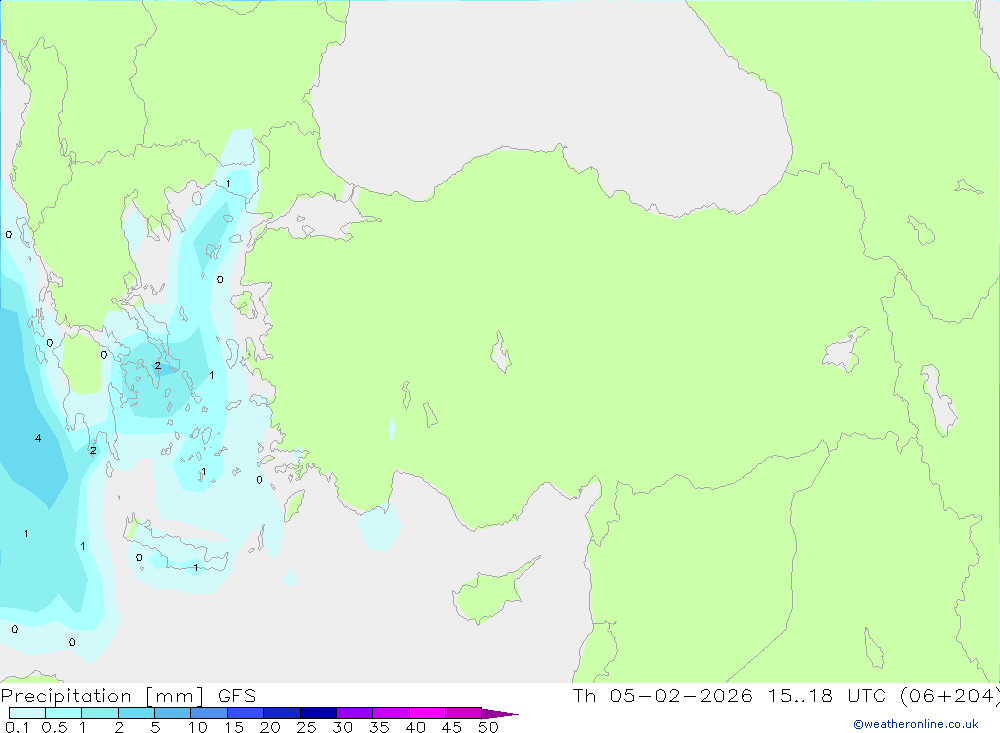Viewport: 1000px width, 733px height.
Task: Click the '30' legend scale label
Action: [342, 727]
